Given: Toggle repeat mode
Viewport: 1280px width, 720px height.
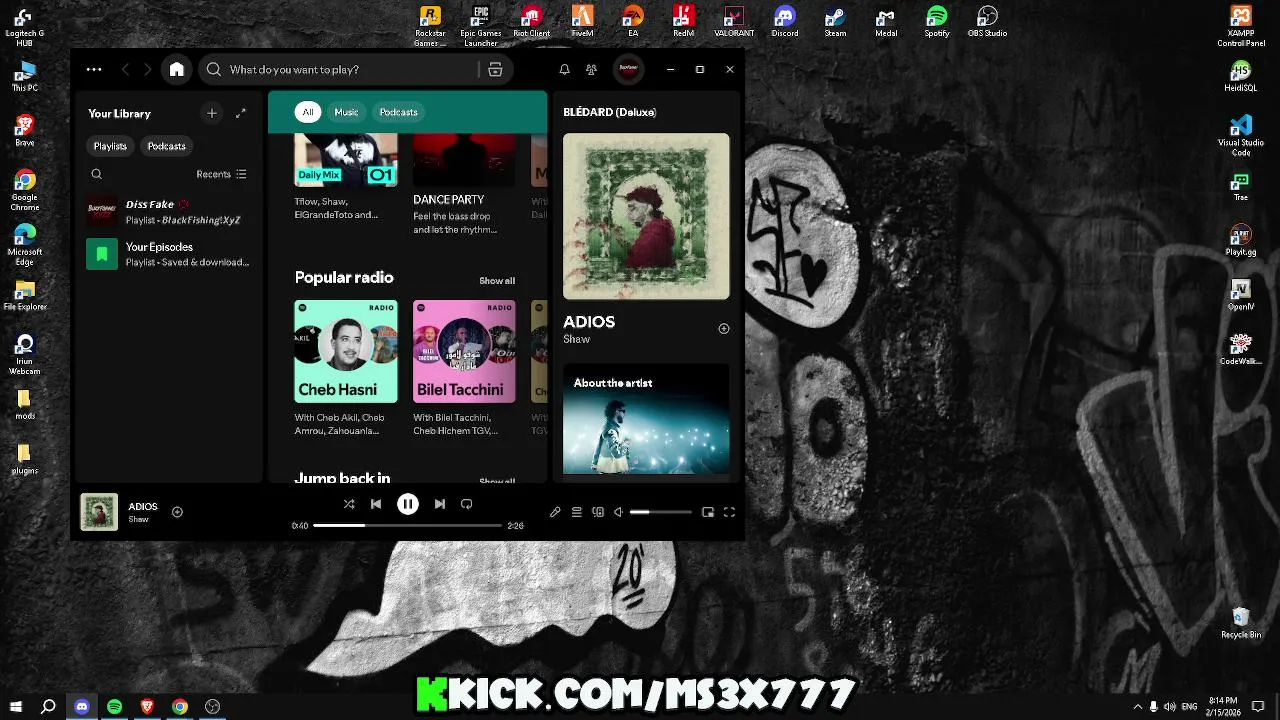Looking at the screenshot, I should pyautogui.click(x=466, y=505).
